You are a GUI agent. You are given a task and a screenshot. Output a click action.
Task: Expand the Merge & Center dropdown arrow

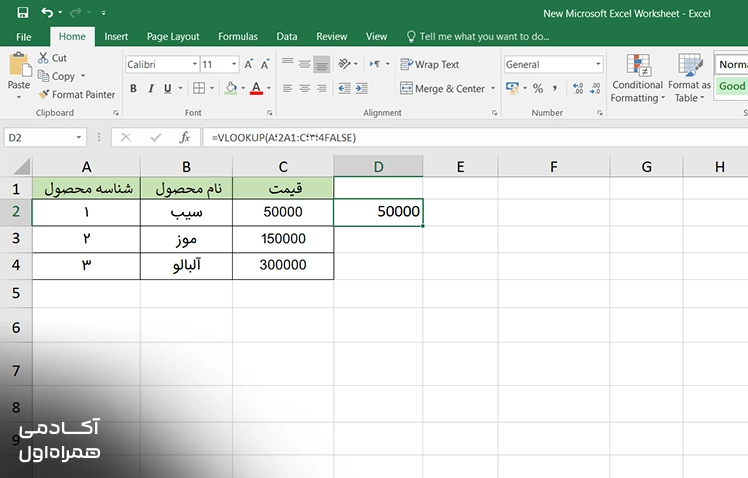pos(493,89)
